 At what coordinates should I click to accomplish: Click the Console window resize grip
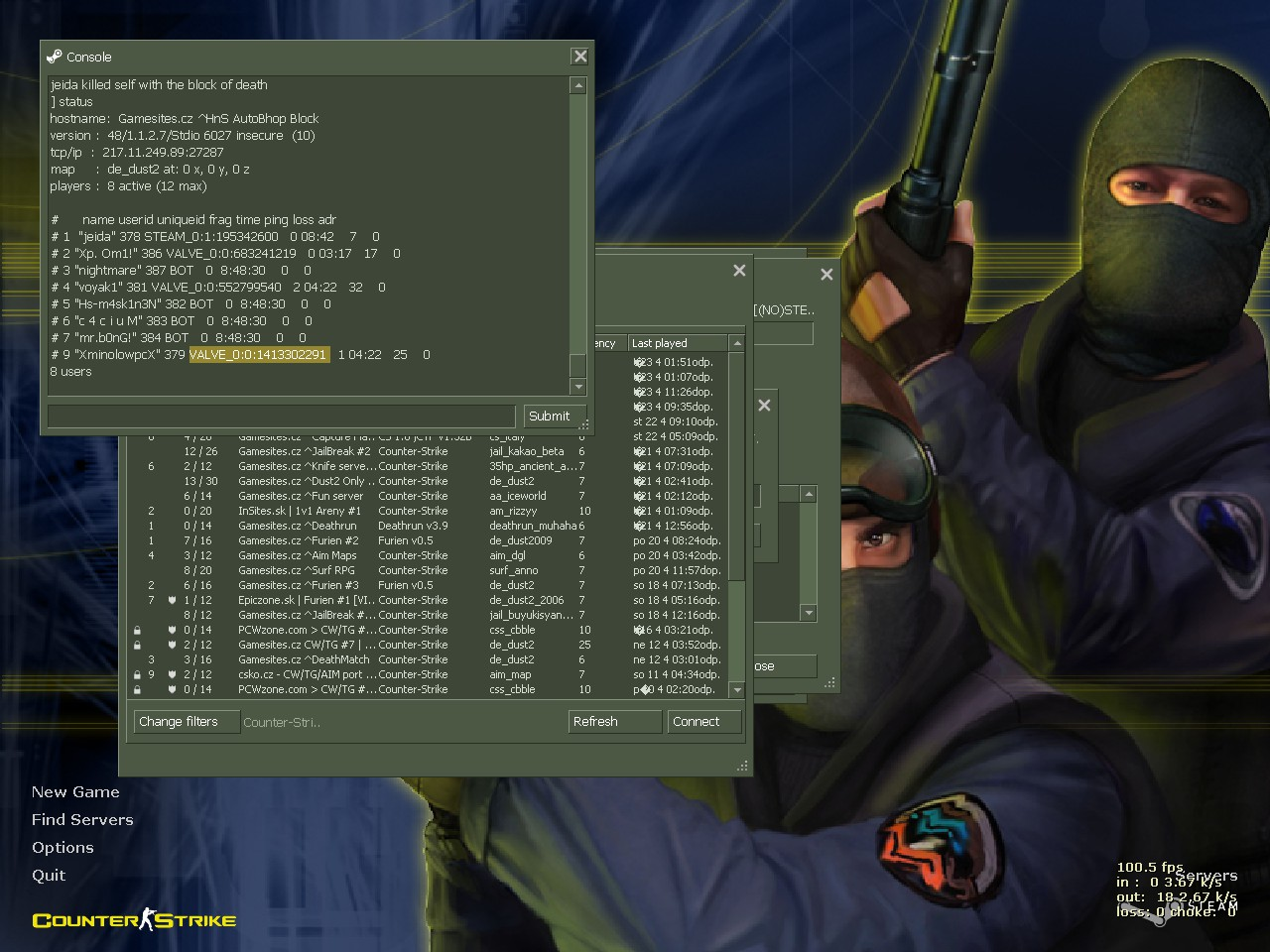[584, 425]
